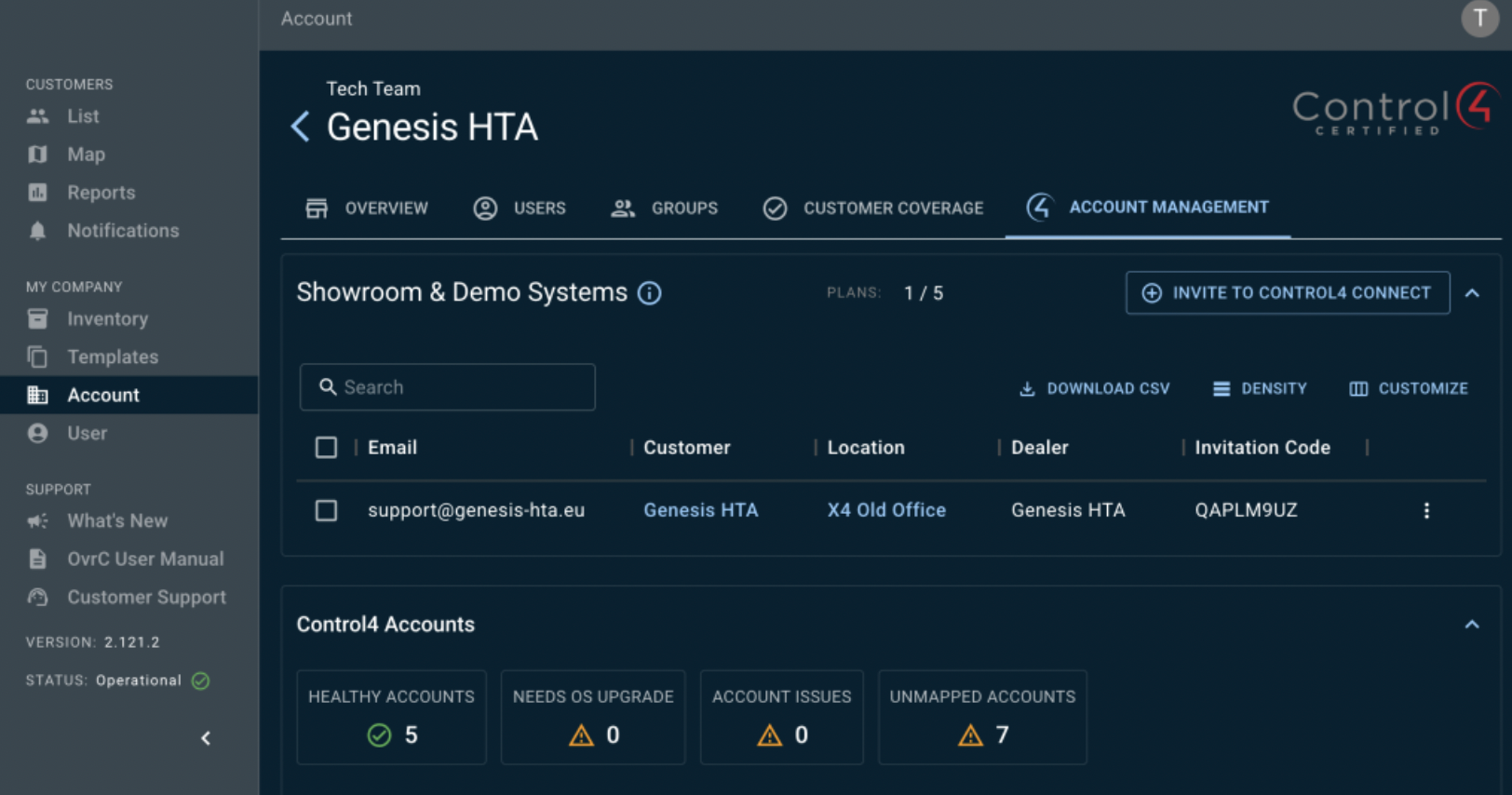The image size is (1512, 795).
Task: Switch to the Overview tab
Action: pyautogui.click(x=367, y=208)
